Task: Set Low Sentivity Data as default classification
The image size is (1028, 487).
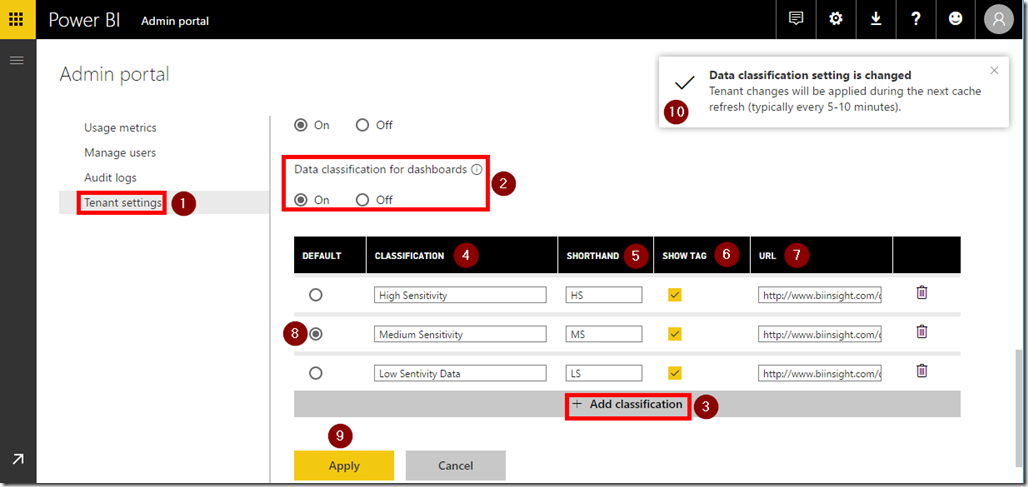Action: (316, 373)
